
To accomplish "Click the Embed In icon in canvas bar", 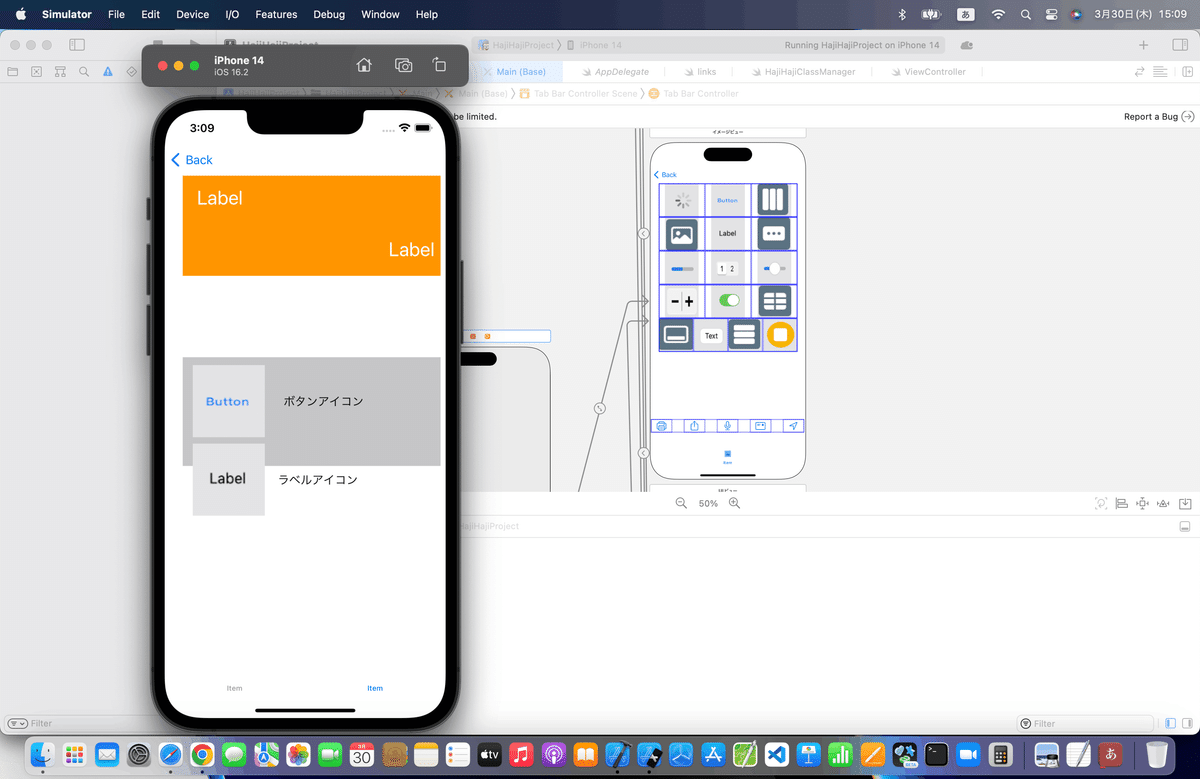I will point(1185,503).
